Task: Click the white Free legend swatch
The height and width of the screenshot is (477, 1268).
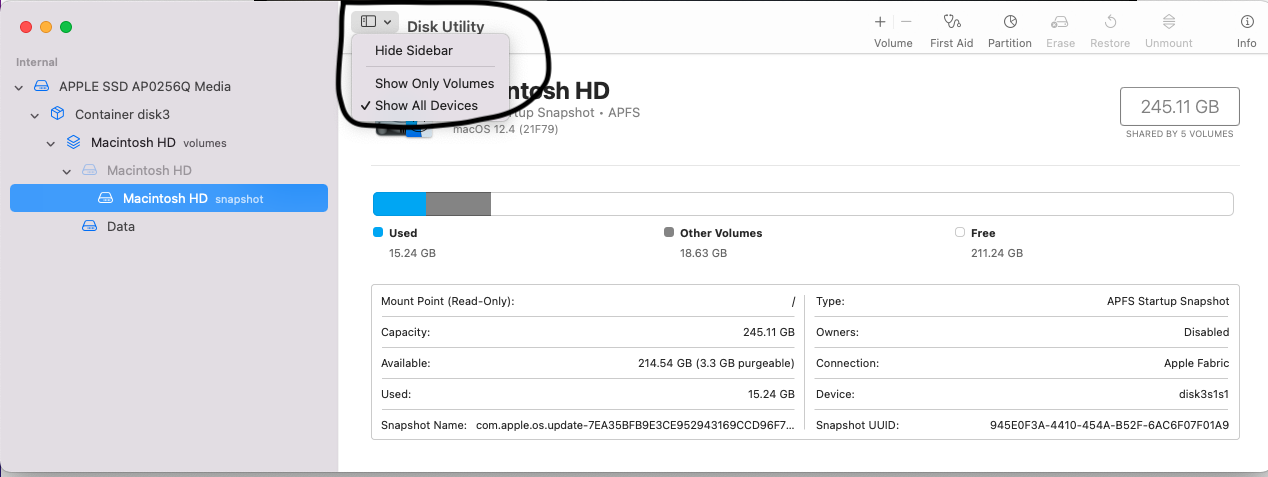Action: [960, 232]
